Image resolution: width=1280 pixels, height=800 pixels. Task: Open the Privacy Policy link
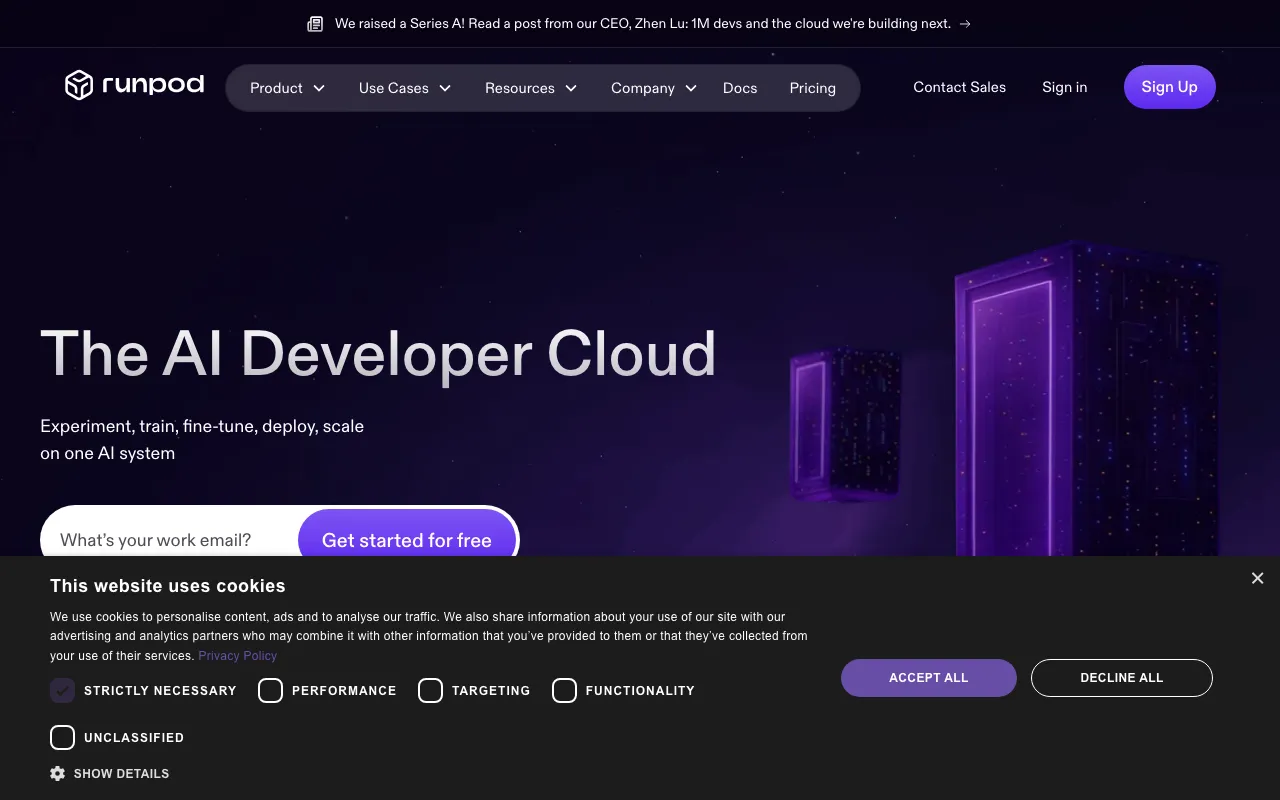(237, 656)
